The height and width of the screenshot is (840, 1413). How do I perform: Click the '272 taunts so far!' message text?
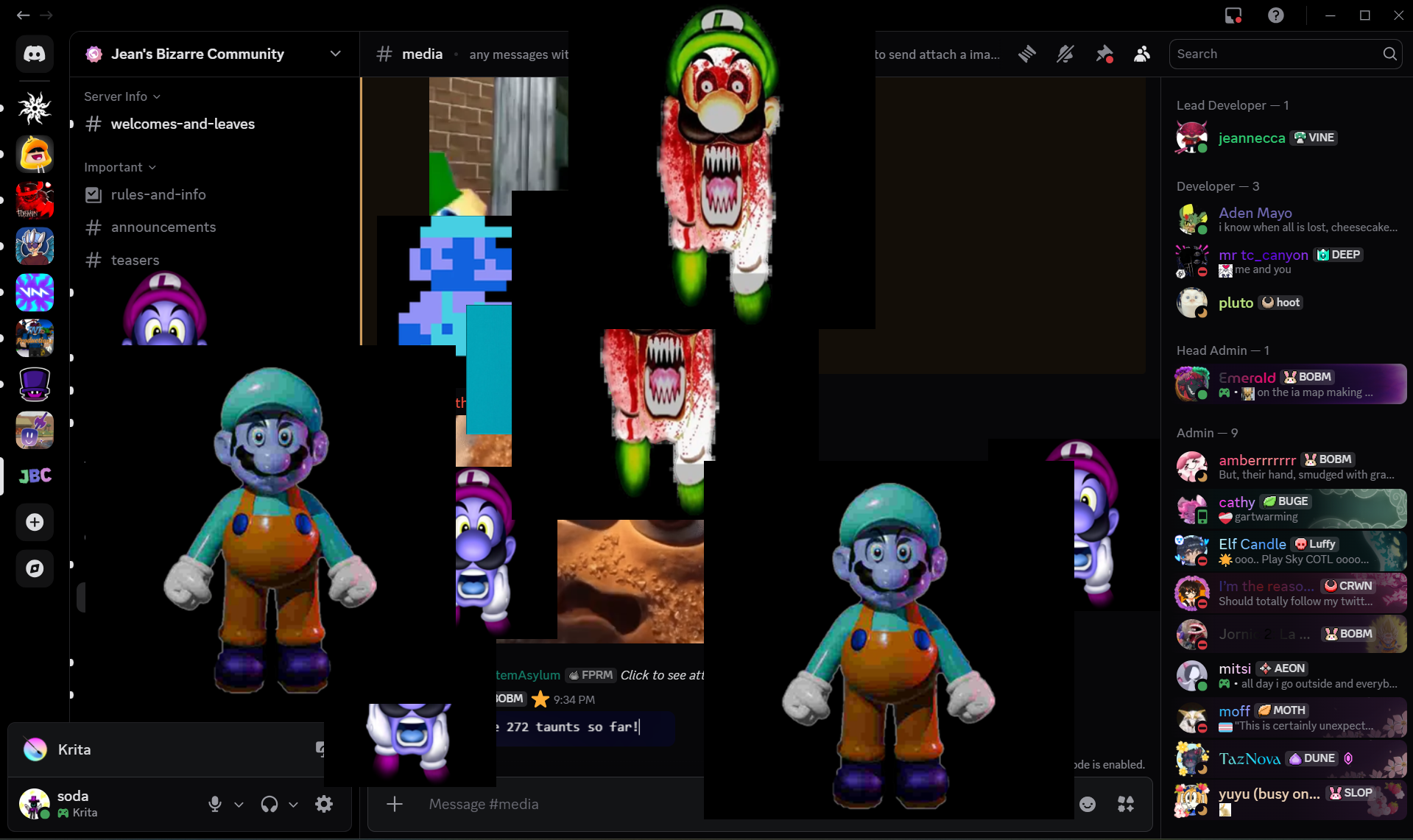[572, 727]
